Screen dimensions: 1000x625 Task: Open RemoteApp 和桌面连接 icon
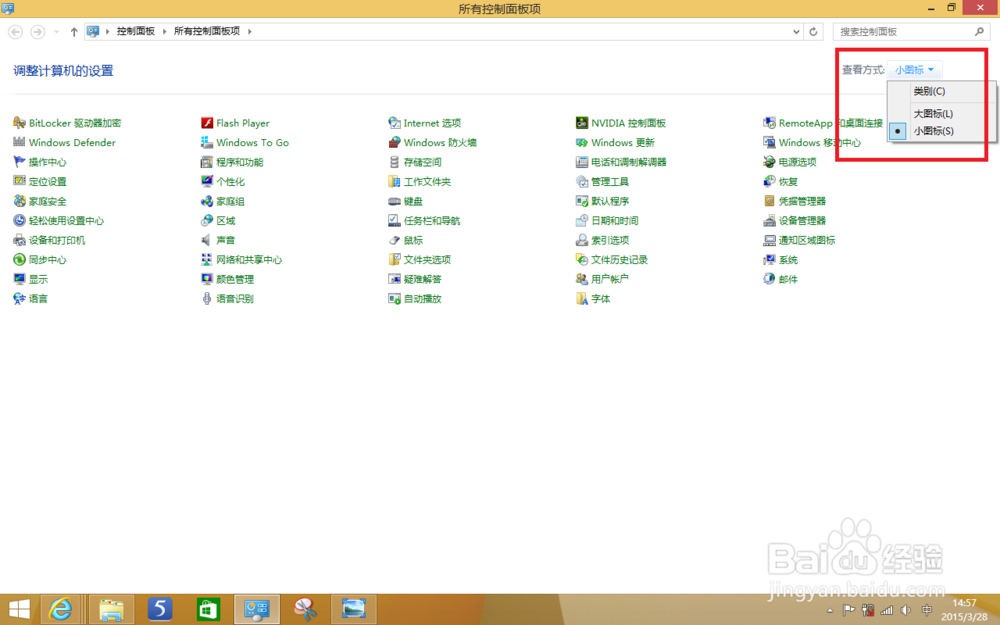coord(769,123)
